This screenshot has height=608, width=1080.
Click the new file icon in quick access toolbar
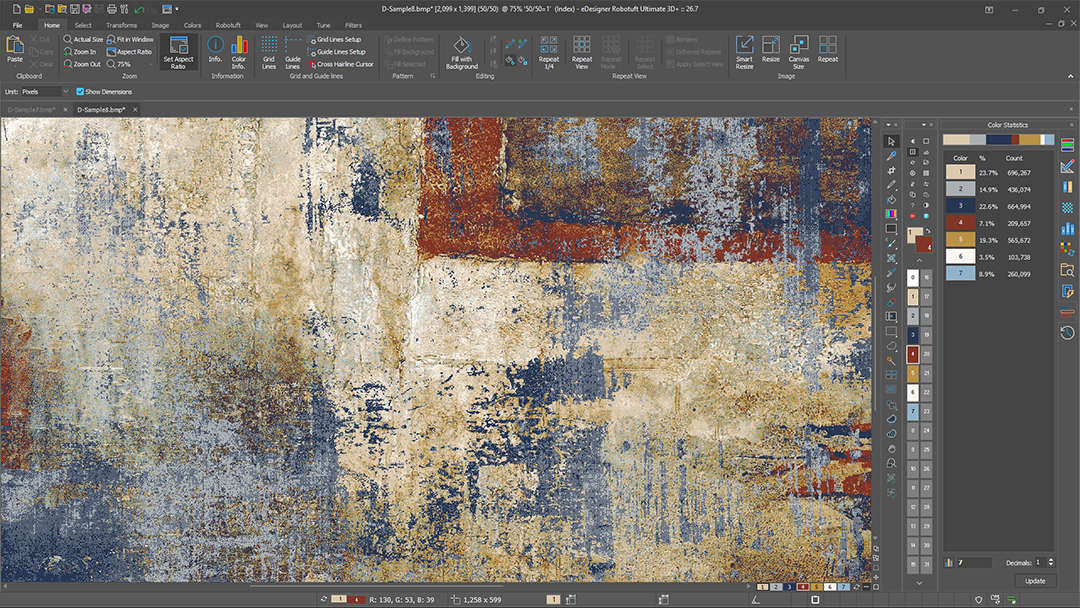pos(17,9)
